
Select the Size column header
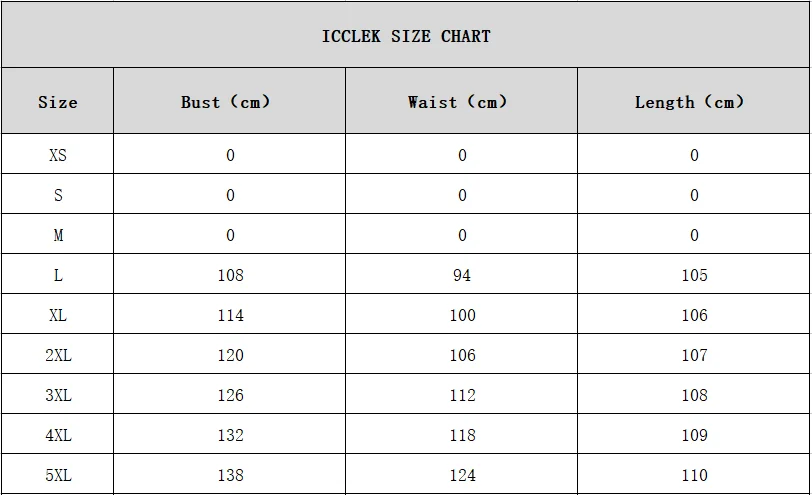(57, 102)
